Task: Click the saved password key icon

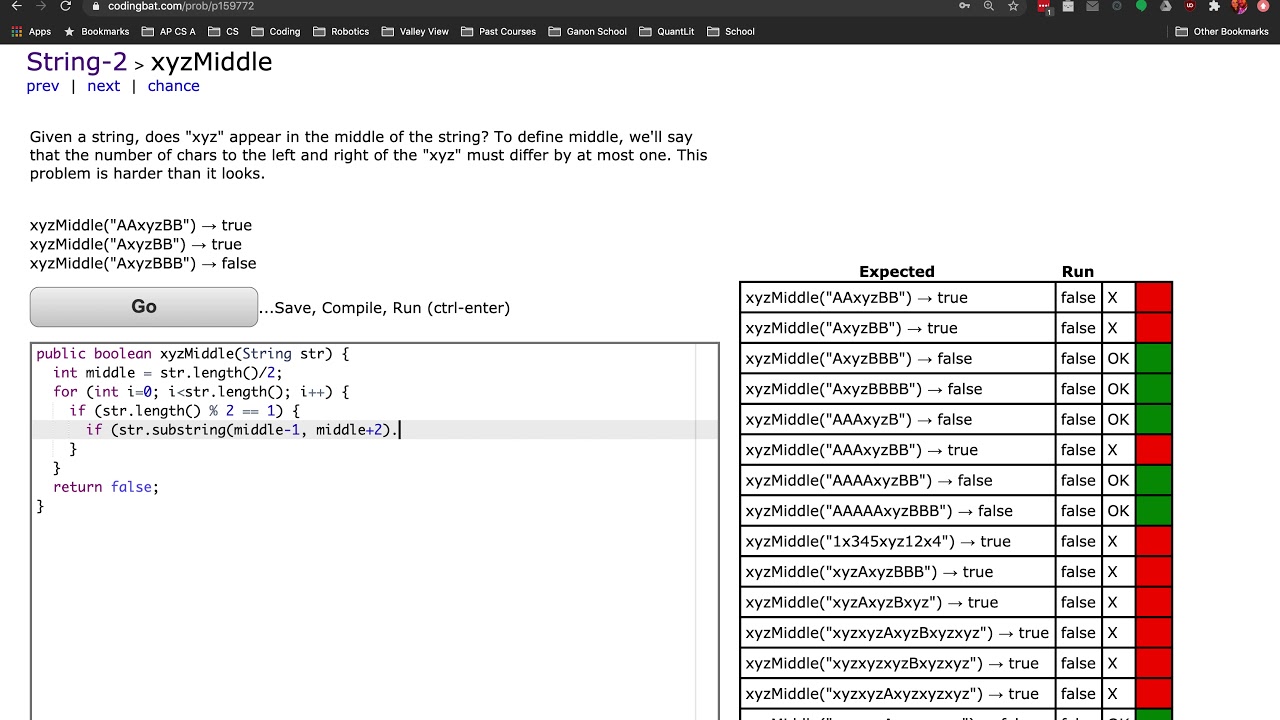Action: (x=964, y=6)
